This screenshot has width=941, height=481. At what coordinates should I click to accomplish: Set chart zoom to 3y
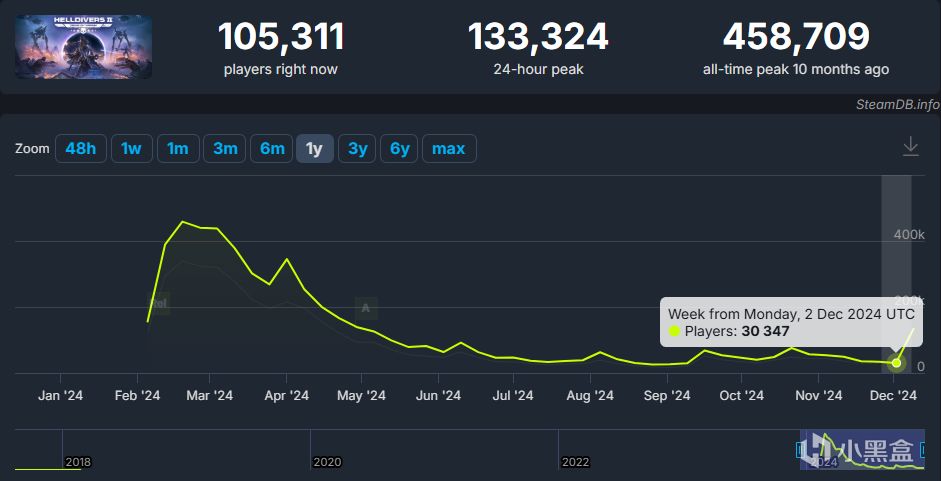click(357, 148)
